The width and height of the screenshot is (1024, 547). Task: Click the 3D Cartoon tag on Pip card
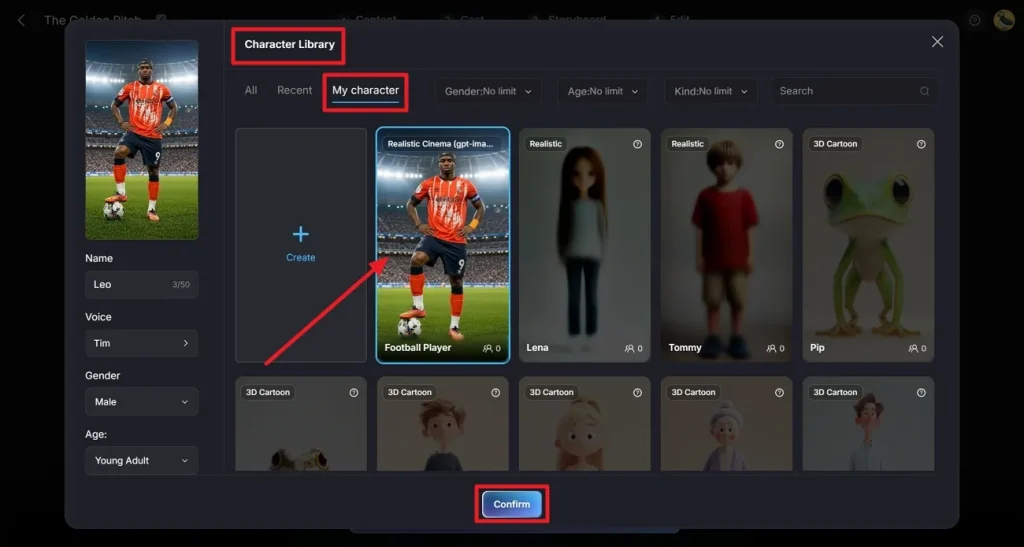pos(835,144)
